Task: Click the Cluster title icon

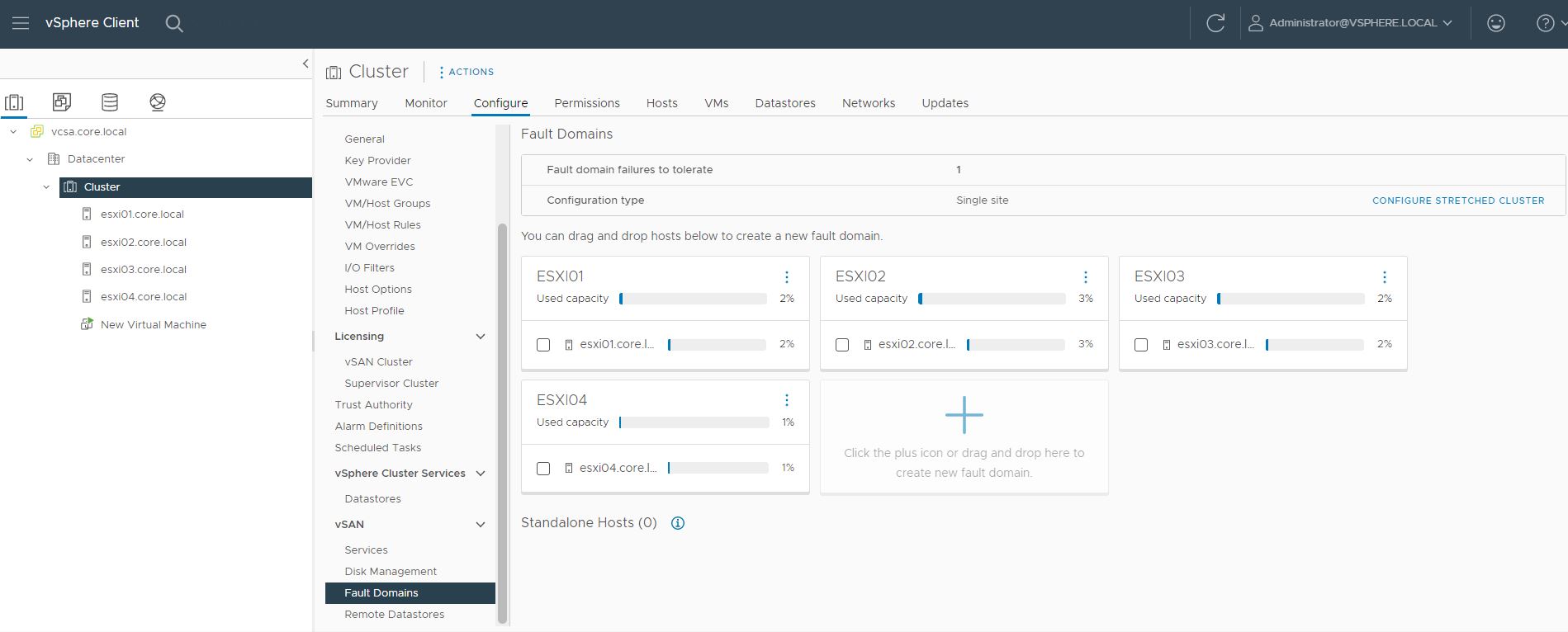Action: 334,73
